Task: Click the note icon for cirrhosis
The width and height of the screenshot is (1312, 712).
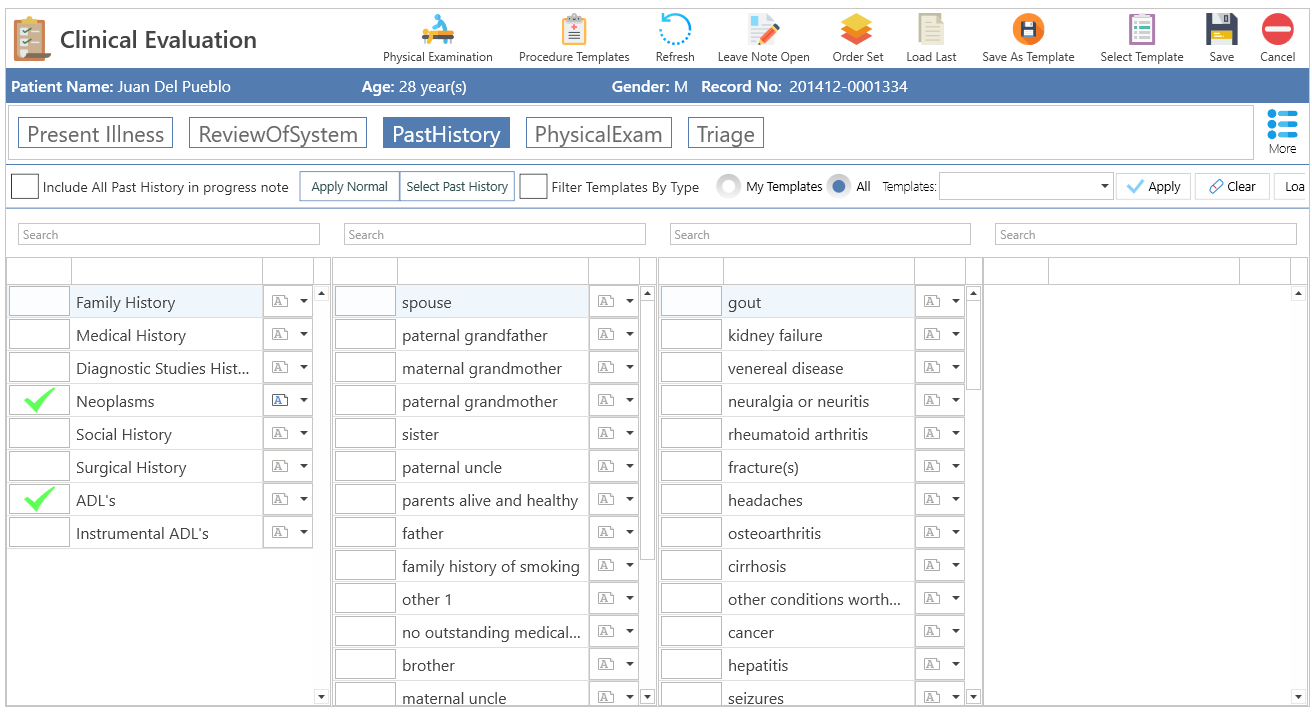Action: click(932, 566)
